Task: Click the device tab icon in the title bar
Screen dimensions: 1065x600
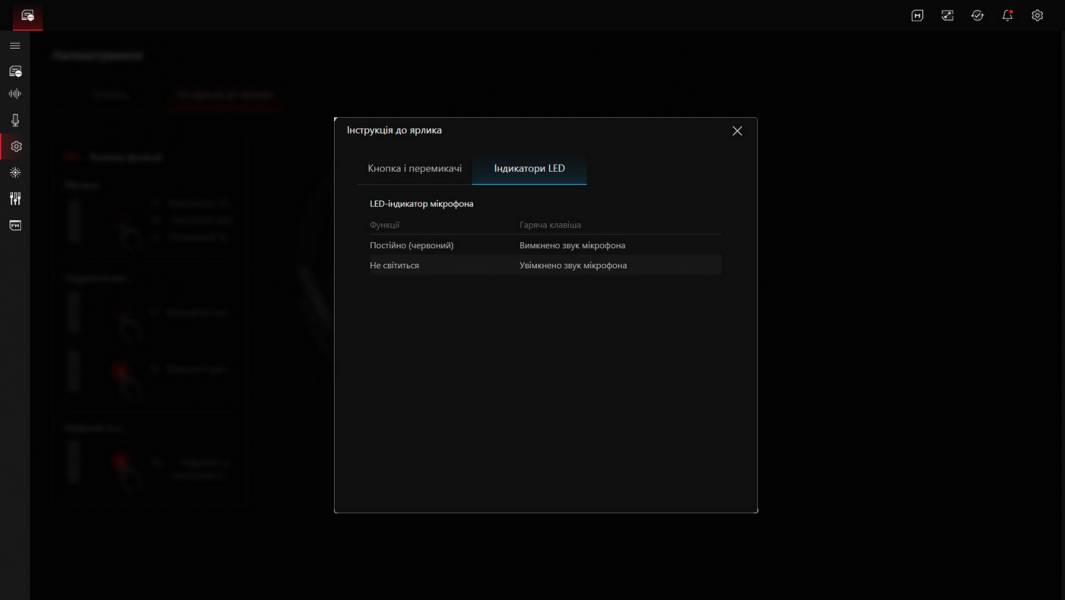Action: point(27,15)
